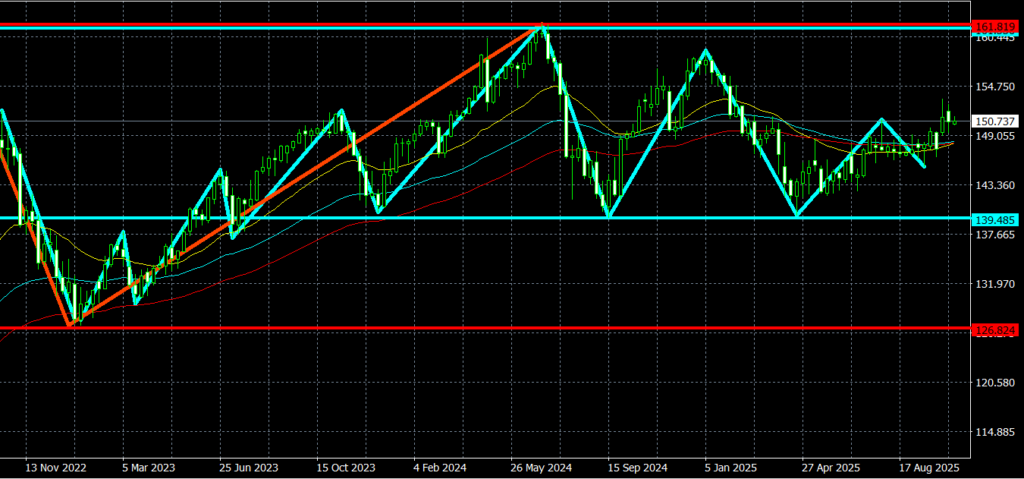Click the red 161.819 price label
This screenshot has width=1024, height=479.
[x=997, y=24]
